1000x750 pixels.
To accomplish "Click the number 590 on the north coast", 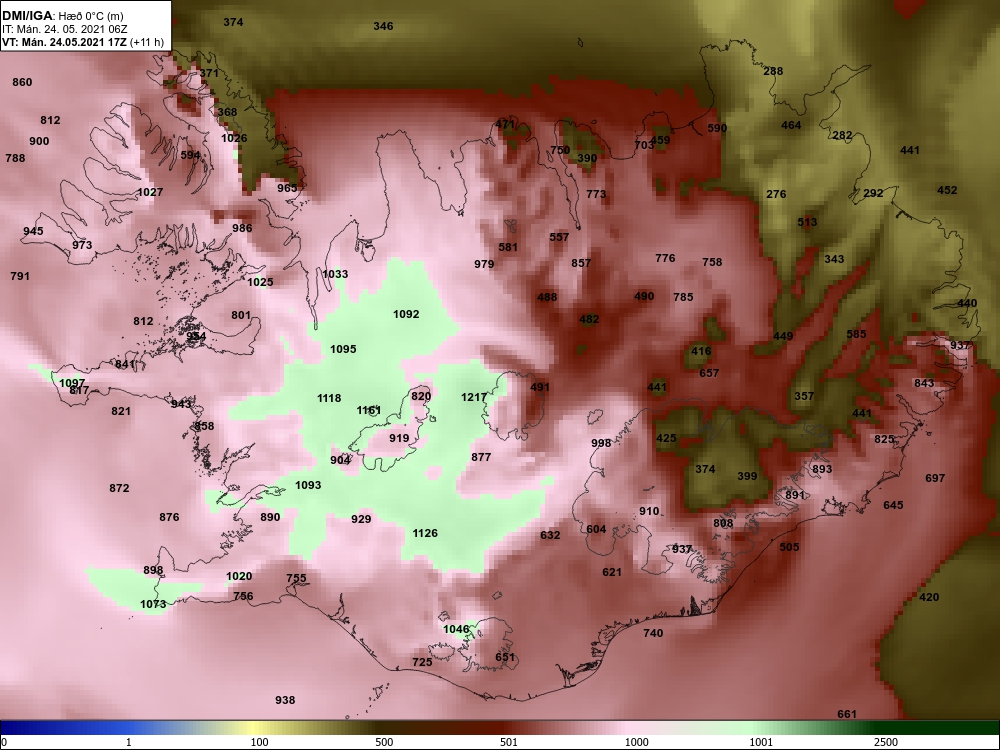I will pyautogui.click(x=717, y=128).
